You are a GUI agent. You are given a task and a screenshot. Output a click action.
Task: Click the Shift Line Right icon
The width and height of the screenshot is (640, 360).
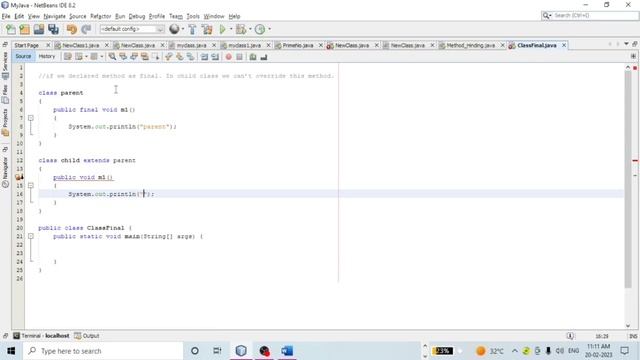click(215, 57)
